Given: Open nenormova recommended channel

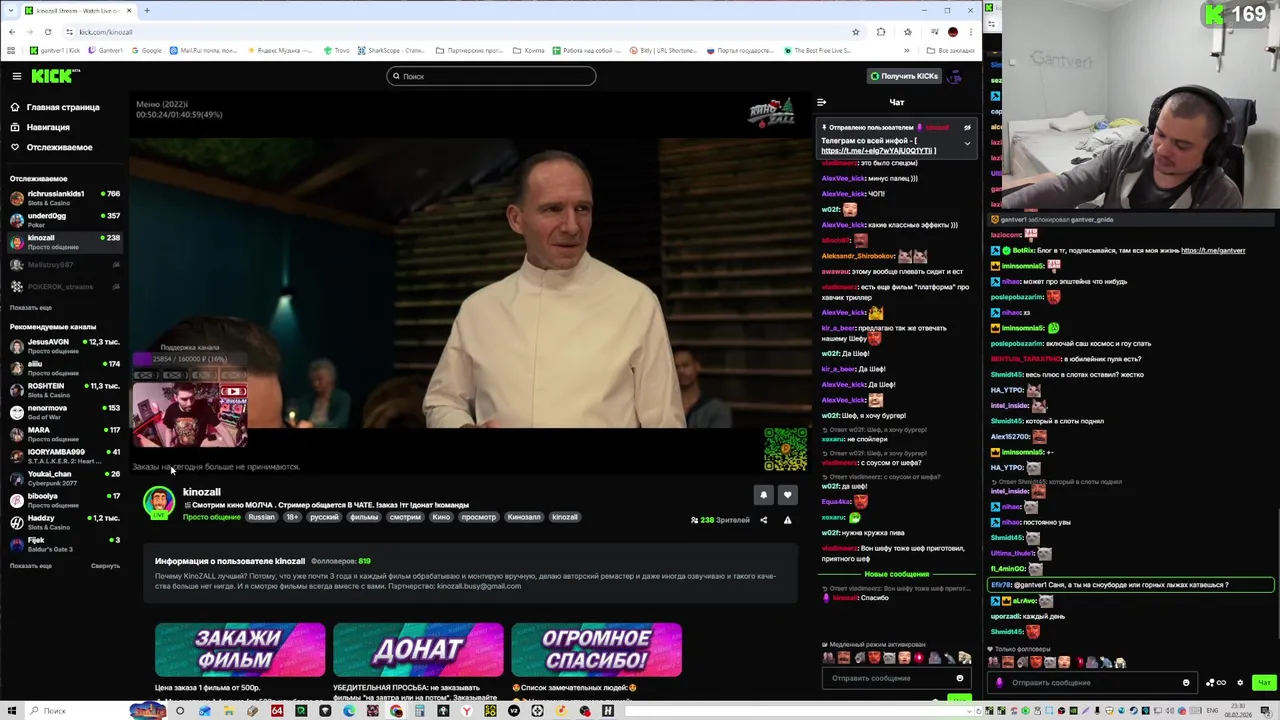Looking at the screenshot, I should point(64,412).
